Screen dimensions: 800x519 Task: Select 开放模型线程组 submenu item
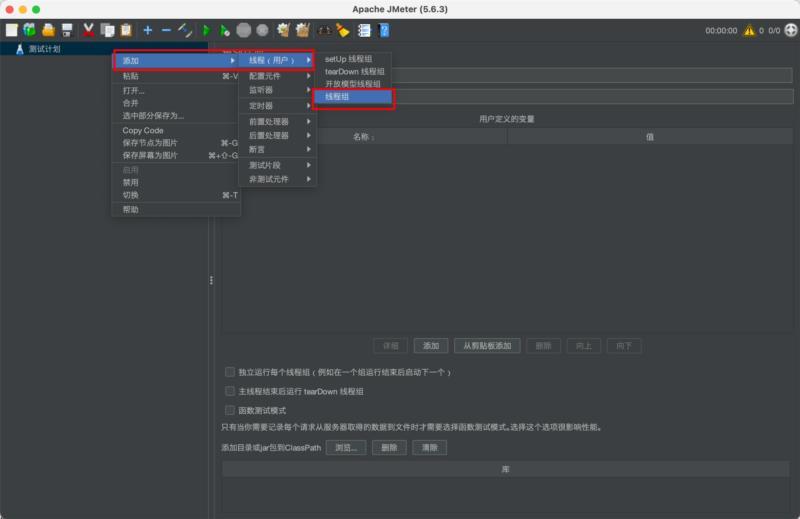pyautogui.click(x=353, y=84)
